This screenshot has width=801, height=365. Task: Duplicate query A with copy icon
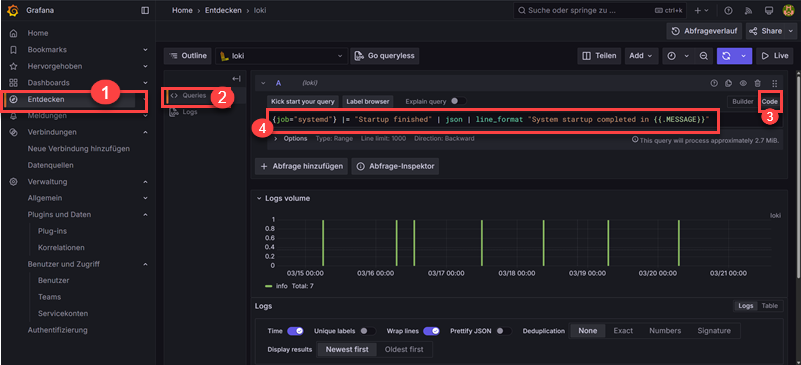click(729, 83)
